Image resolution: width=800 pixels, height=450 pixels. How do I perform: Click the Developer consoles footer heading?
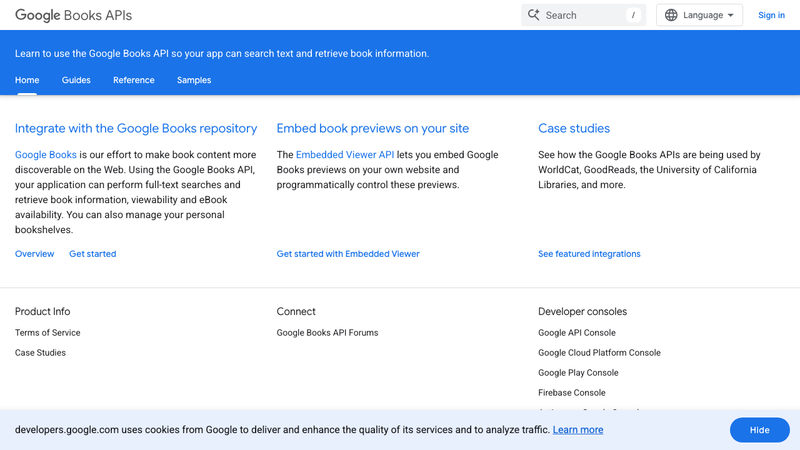pos(582,311)
